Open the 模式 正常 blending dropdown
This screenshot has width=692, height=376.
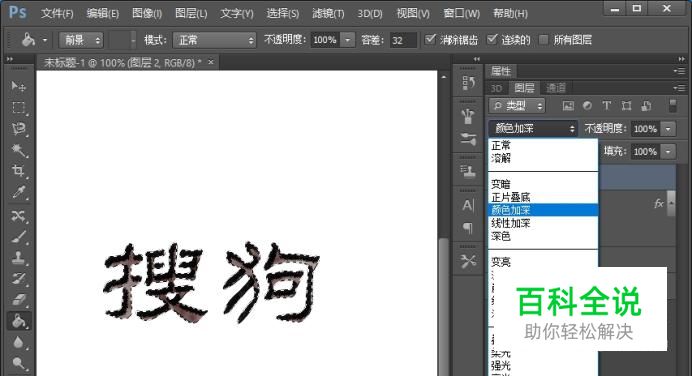tap(214, 41)
